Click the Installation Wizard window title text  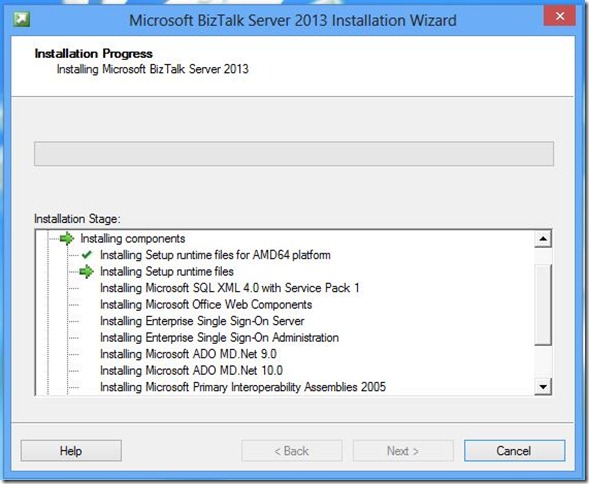293,20
